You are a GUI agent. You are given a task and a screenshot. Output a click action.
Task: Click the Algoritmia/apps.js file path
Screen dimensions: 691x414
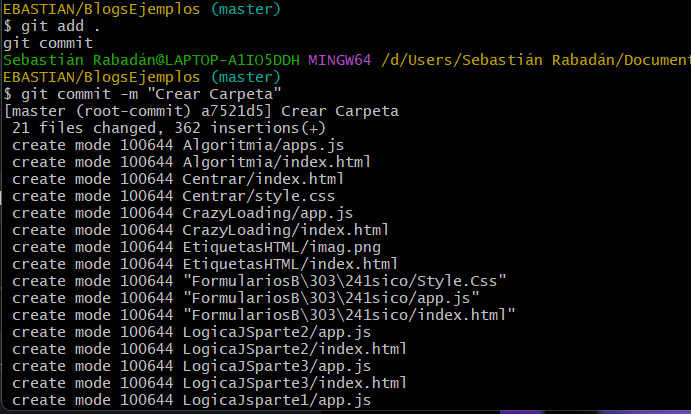(x=263, y=145)
